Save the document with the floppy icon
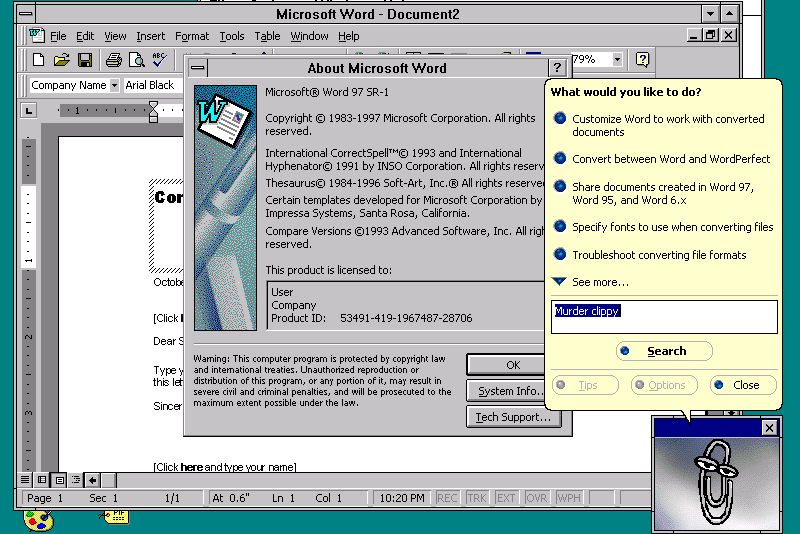This screenshot has width=800, height=534. 85,60
